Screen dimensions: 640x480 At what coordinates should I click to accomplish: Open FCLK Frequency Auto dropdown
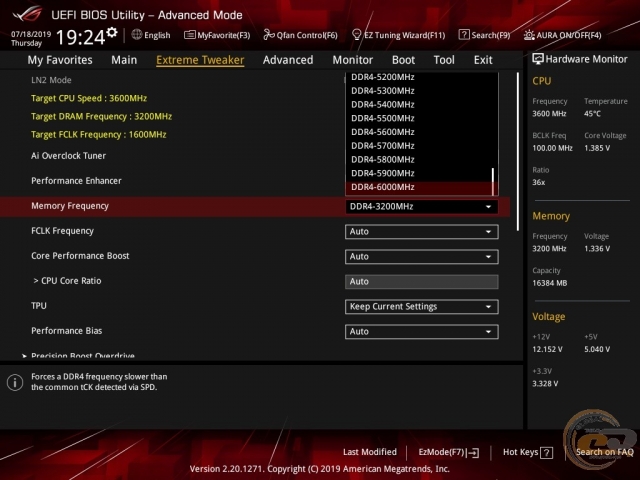(422, 231)
